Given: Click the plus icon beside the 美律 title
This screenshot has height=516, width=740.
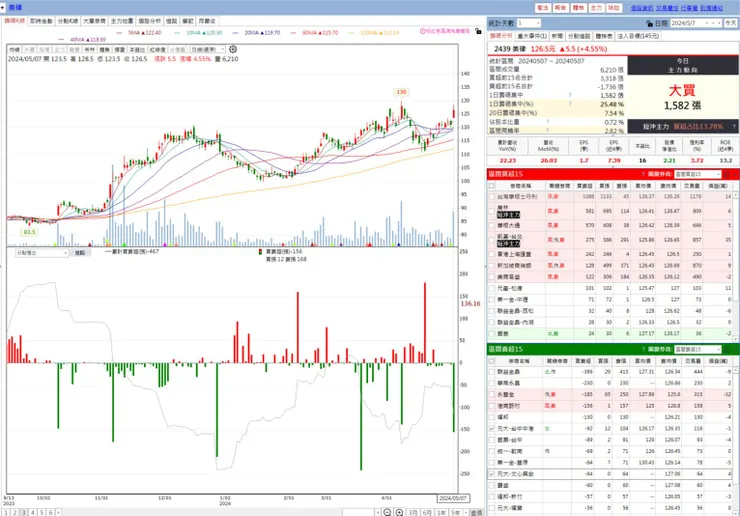Looking at the screenshot, I should pos(3,8).
